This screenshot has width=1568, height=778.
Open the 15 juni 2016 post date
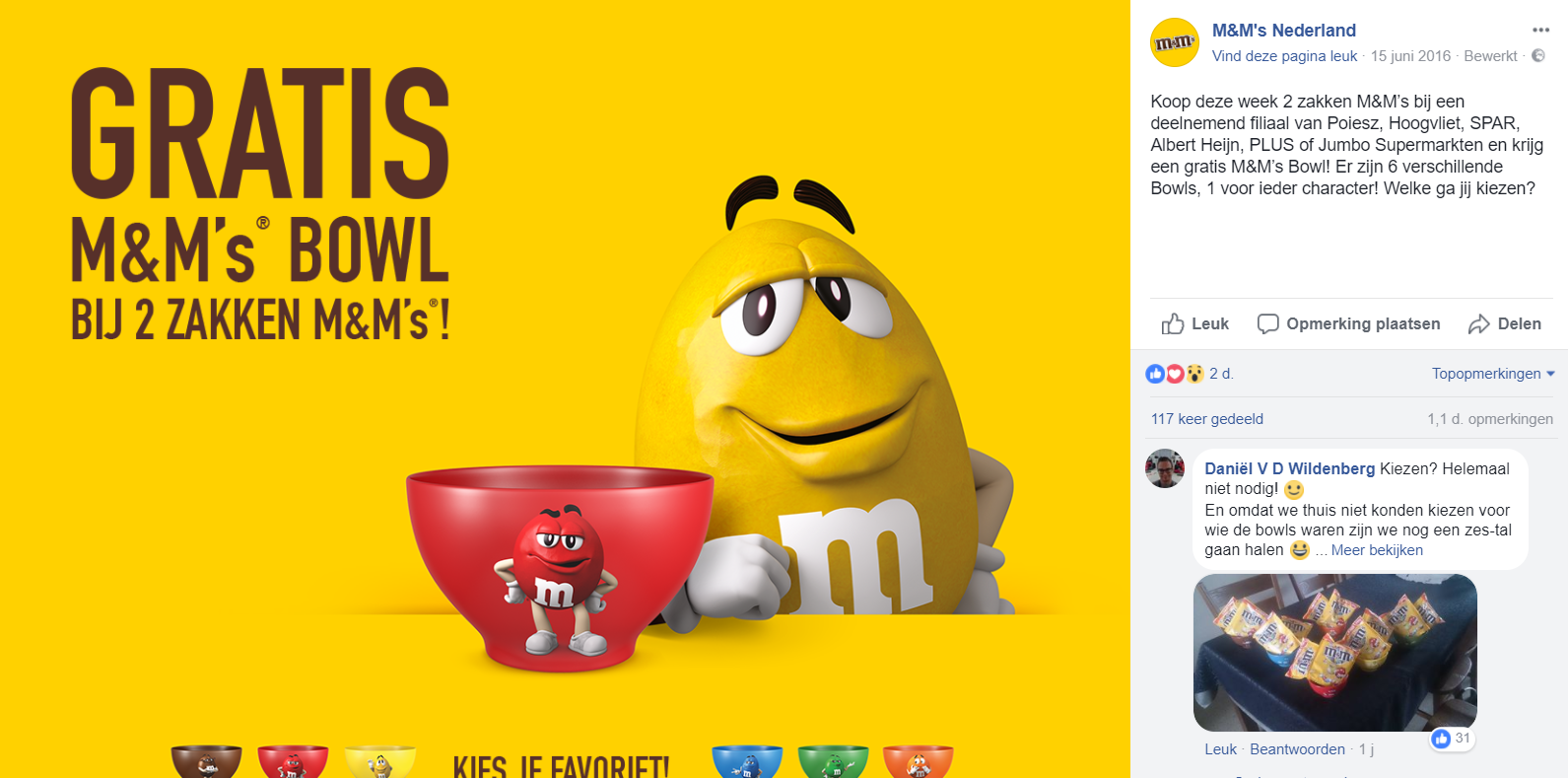click(x=1410, y=56)
